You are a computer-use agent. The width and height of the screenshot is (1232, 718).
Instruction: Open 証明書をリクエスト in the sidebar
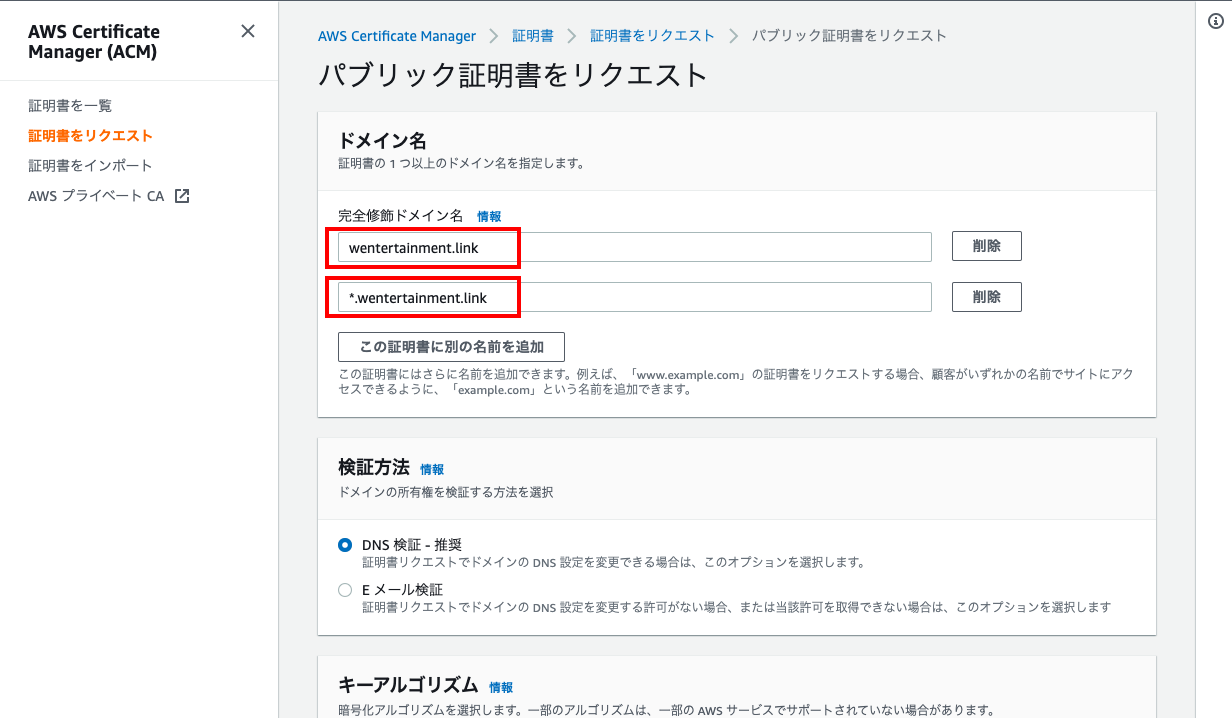click(x=90, y=135)
